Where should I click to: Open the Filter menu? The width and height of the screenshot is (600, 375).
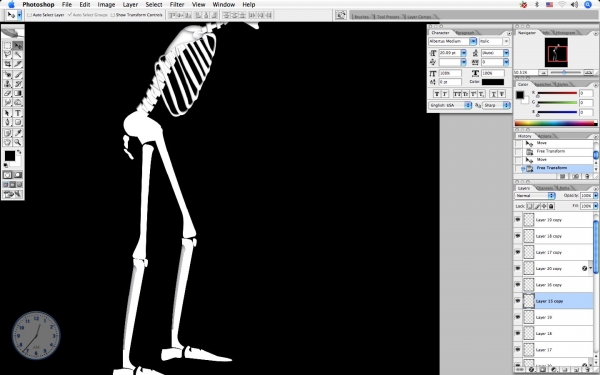(x=177, y=5)
